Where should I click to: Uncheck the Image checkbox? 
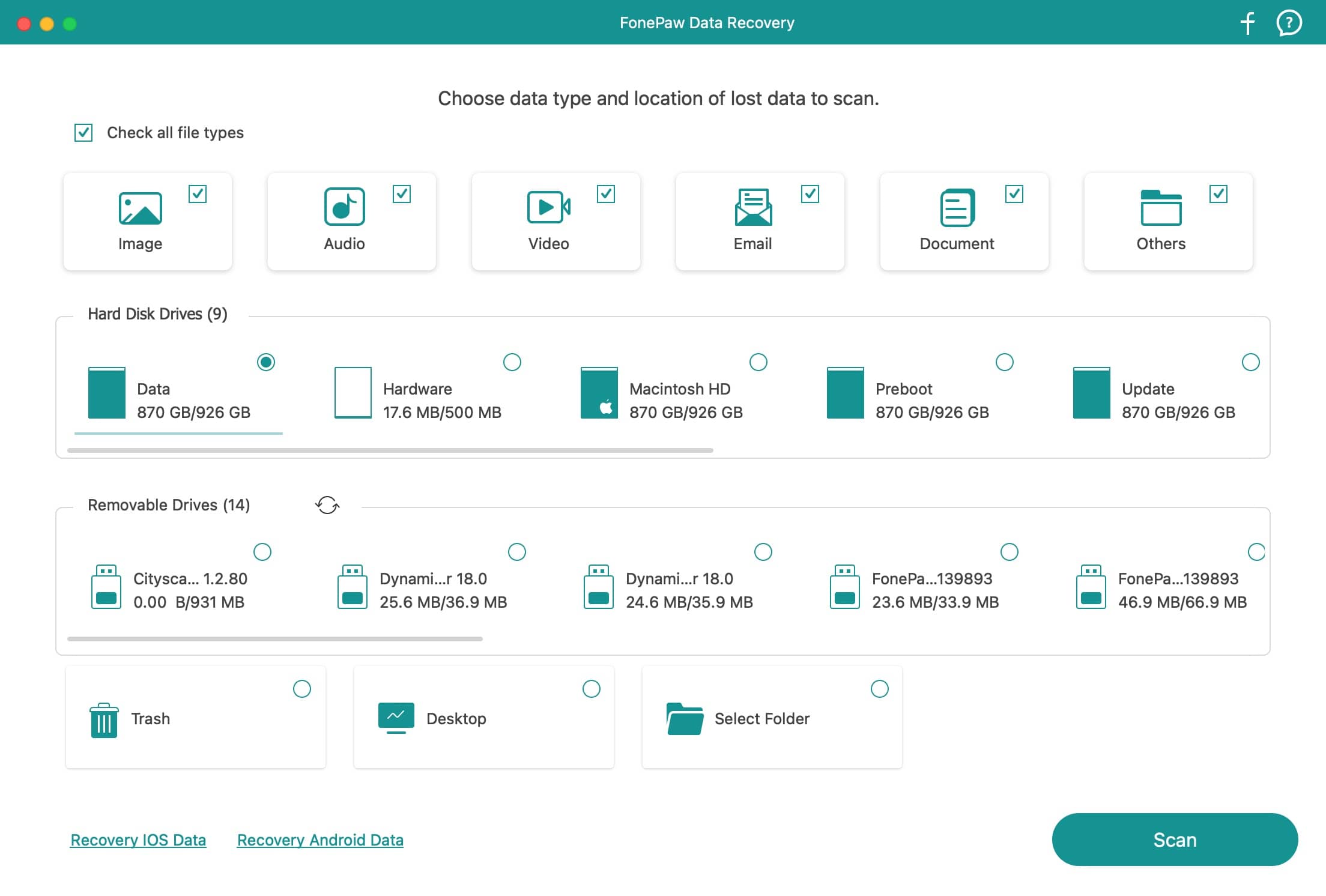click(198, 194)
